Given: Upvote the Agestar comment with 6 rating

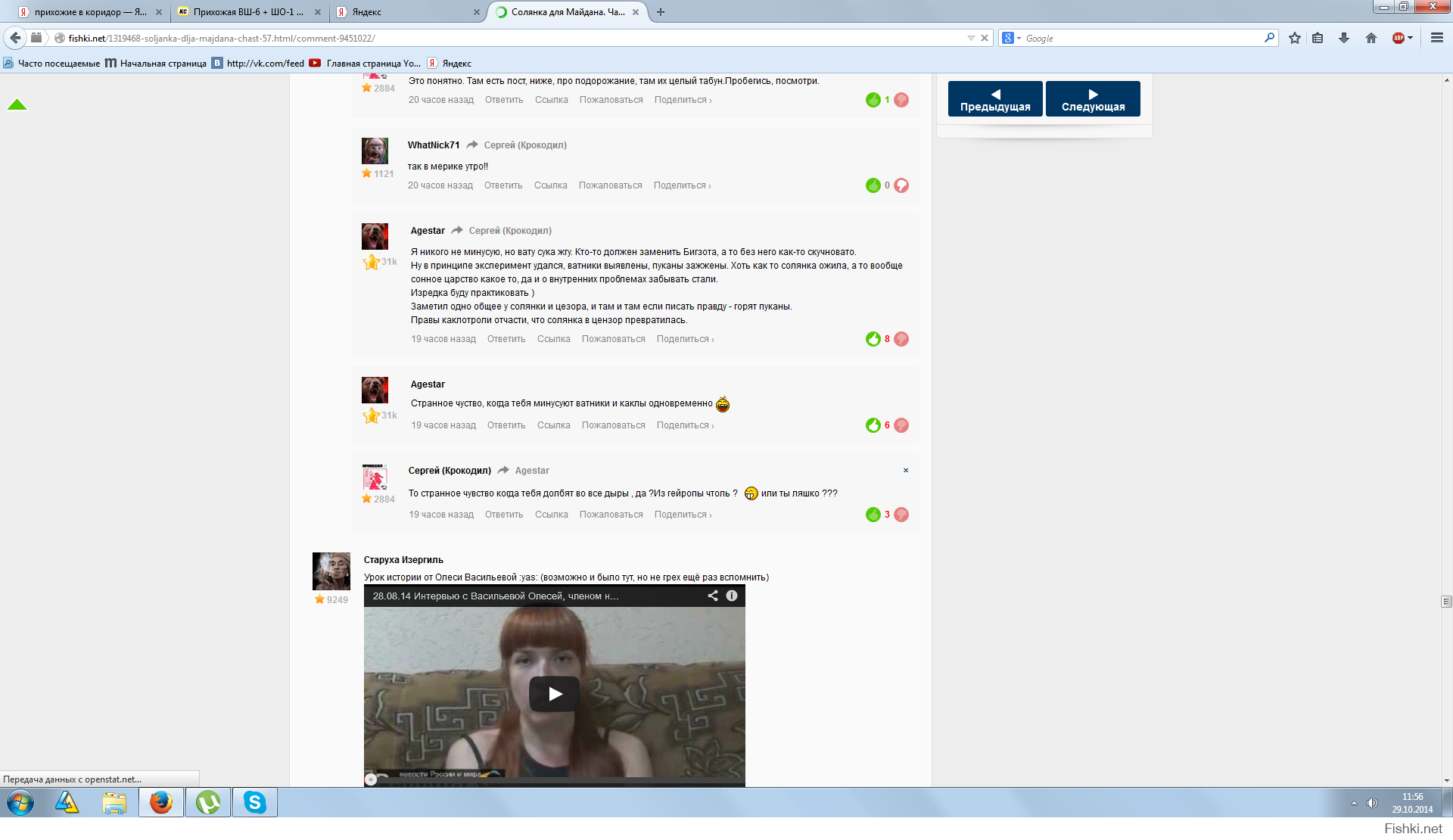Looking at the screenshot, I should (873, 425).
